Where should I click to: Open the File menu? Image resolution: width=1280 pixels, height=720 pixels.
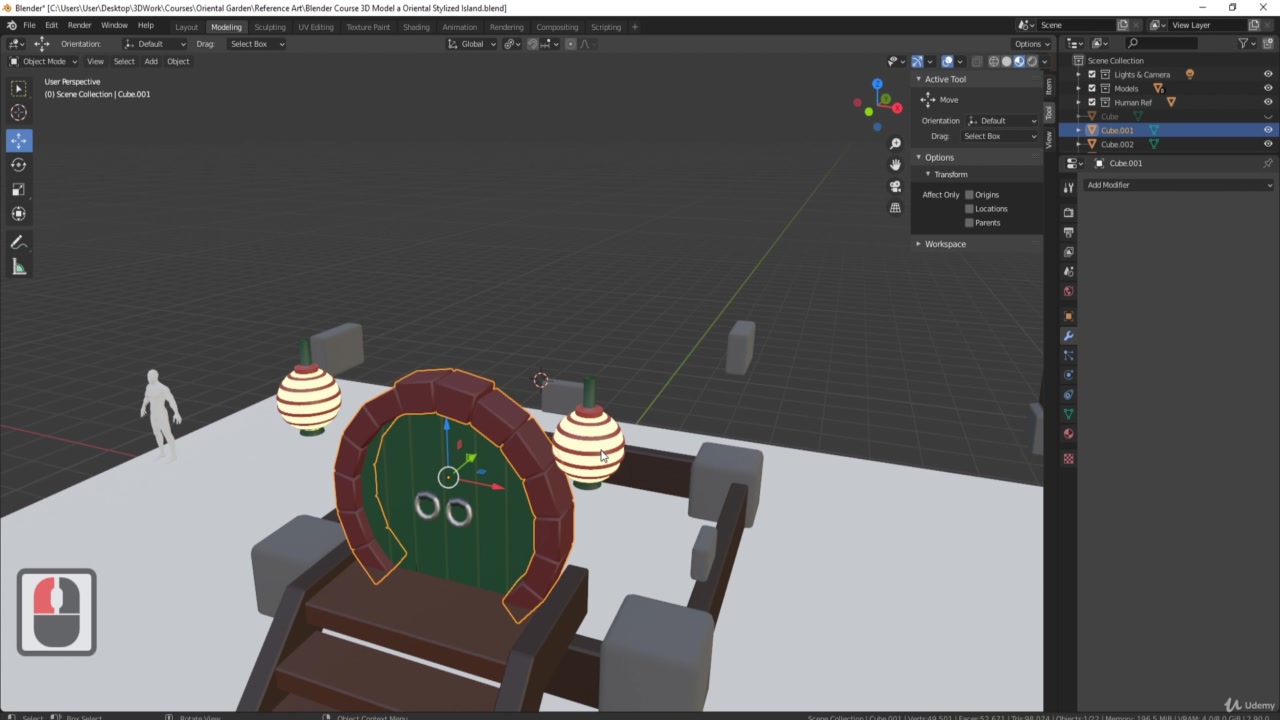(29, 25)
